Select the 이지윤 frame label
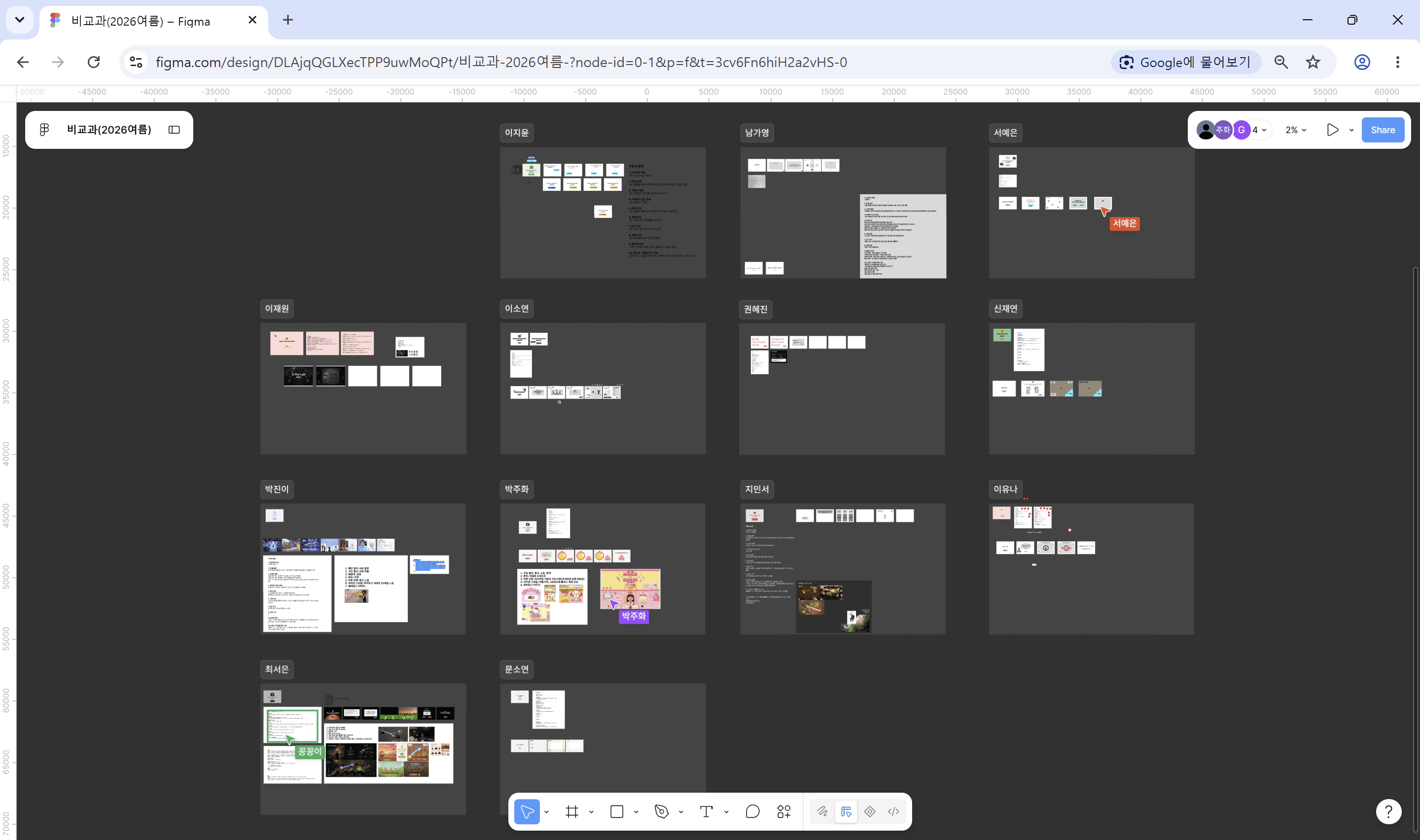 click(x=516, y=133)
